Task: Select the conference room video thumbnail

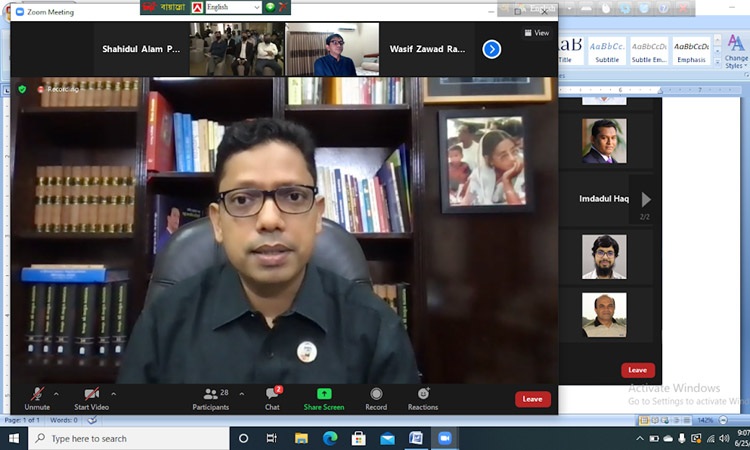Action: 237,49
